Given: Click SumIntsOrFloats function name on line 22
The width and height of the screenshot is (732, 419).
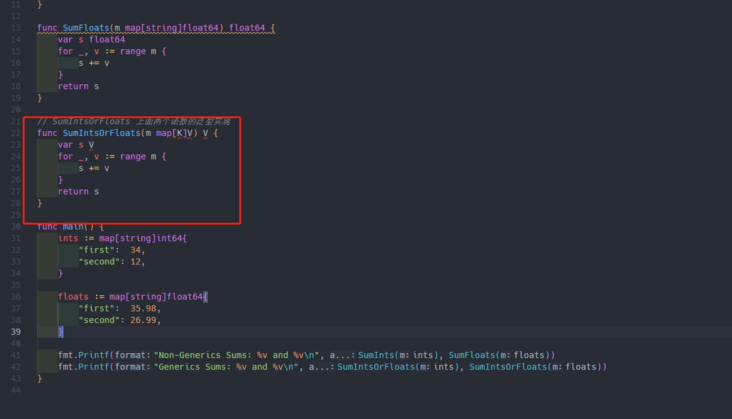Looking at the screenshot, I should click(101, 133).
